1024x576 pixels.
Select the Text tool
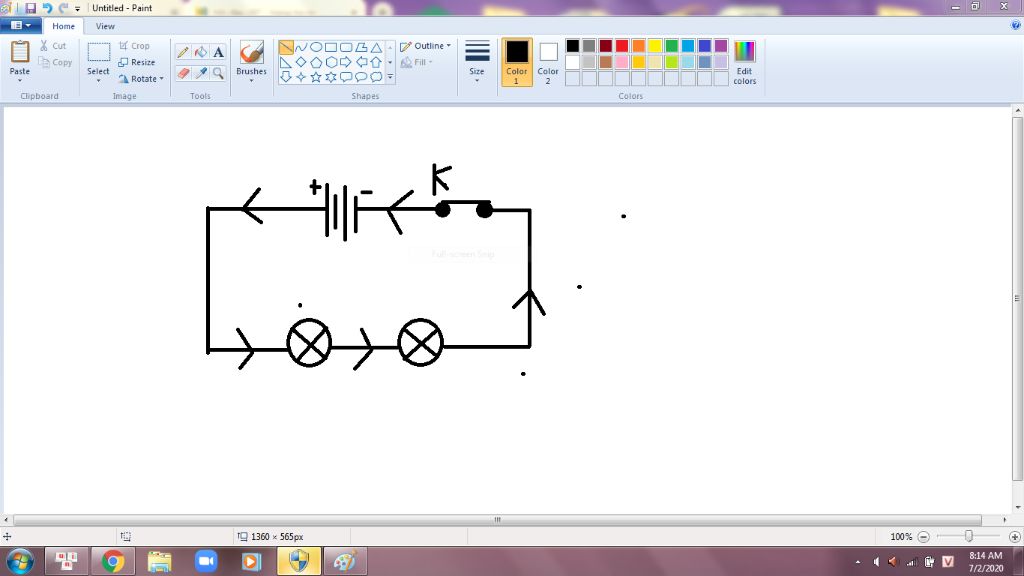click(x=218, y=52)
